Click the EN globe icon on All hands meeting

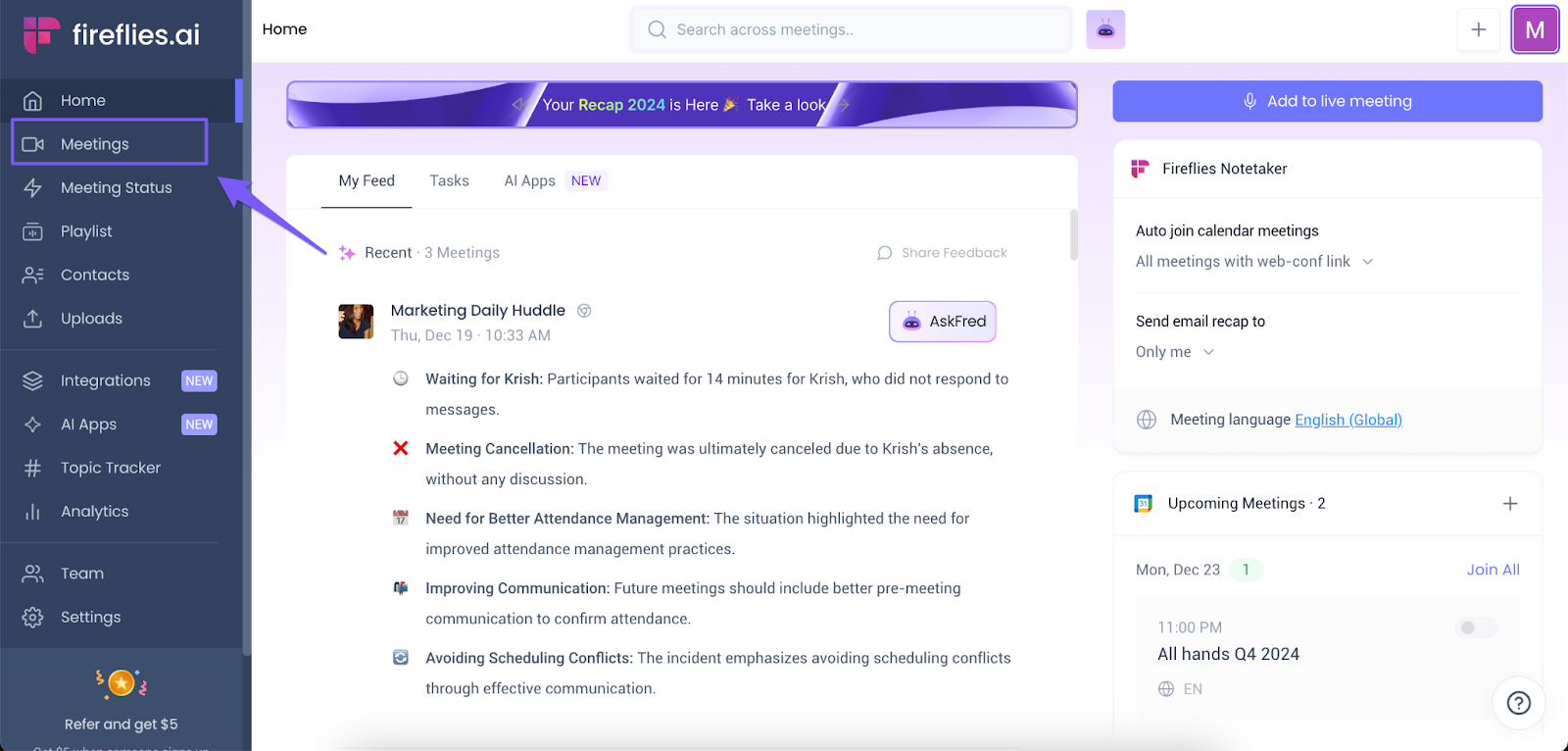(x=1166, y=689)
